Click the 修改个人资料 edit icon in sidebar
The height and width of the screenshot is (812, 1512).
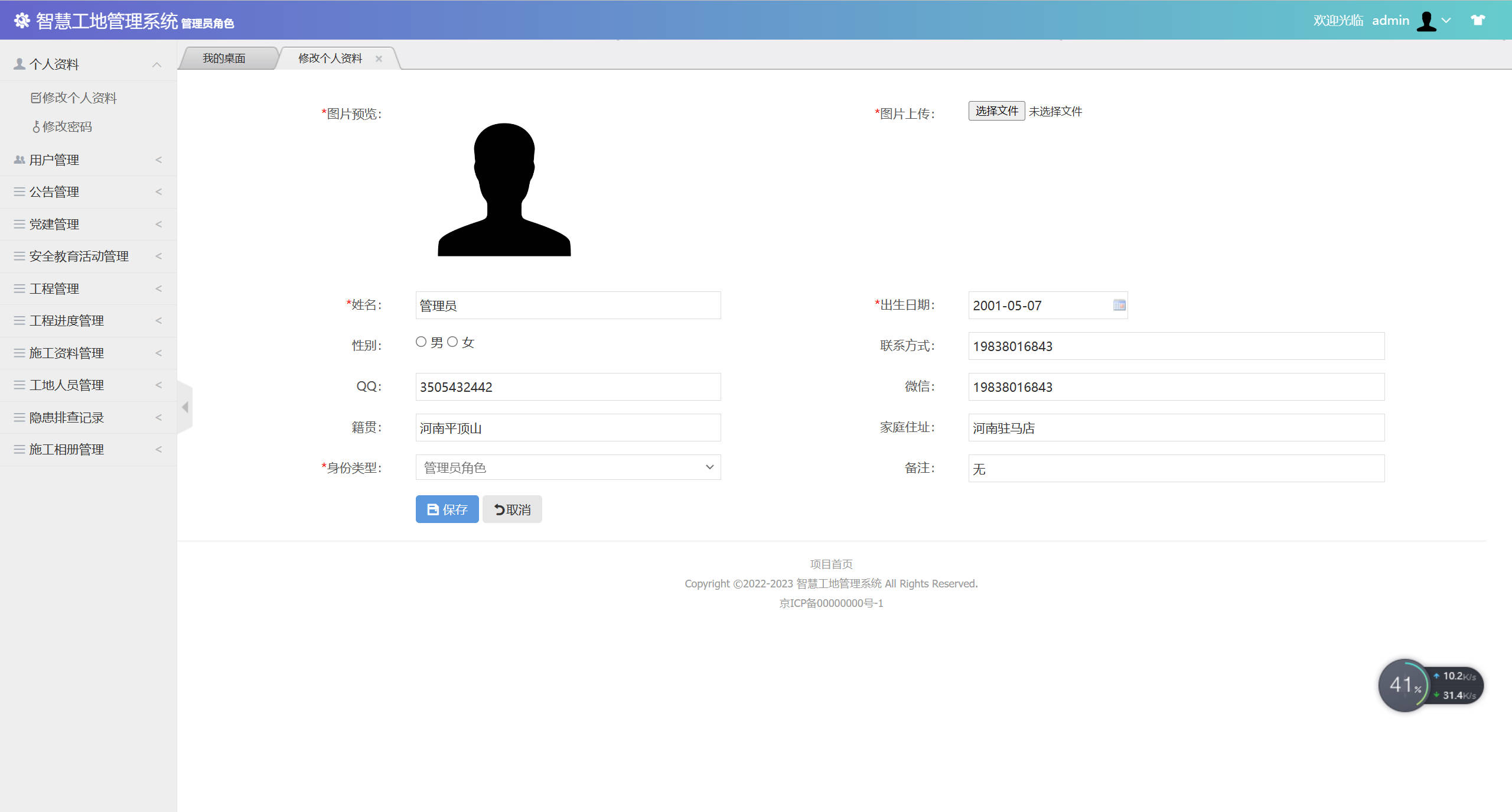coord(35,97)
